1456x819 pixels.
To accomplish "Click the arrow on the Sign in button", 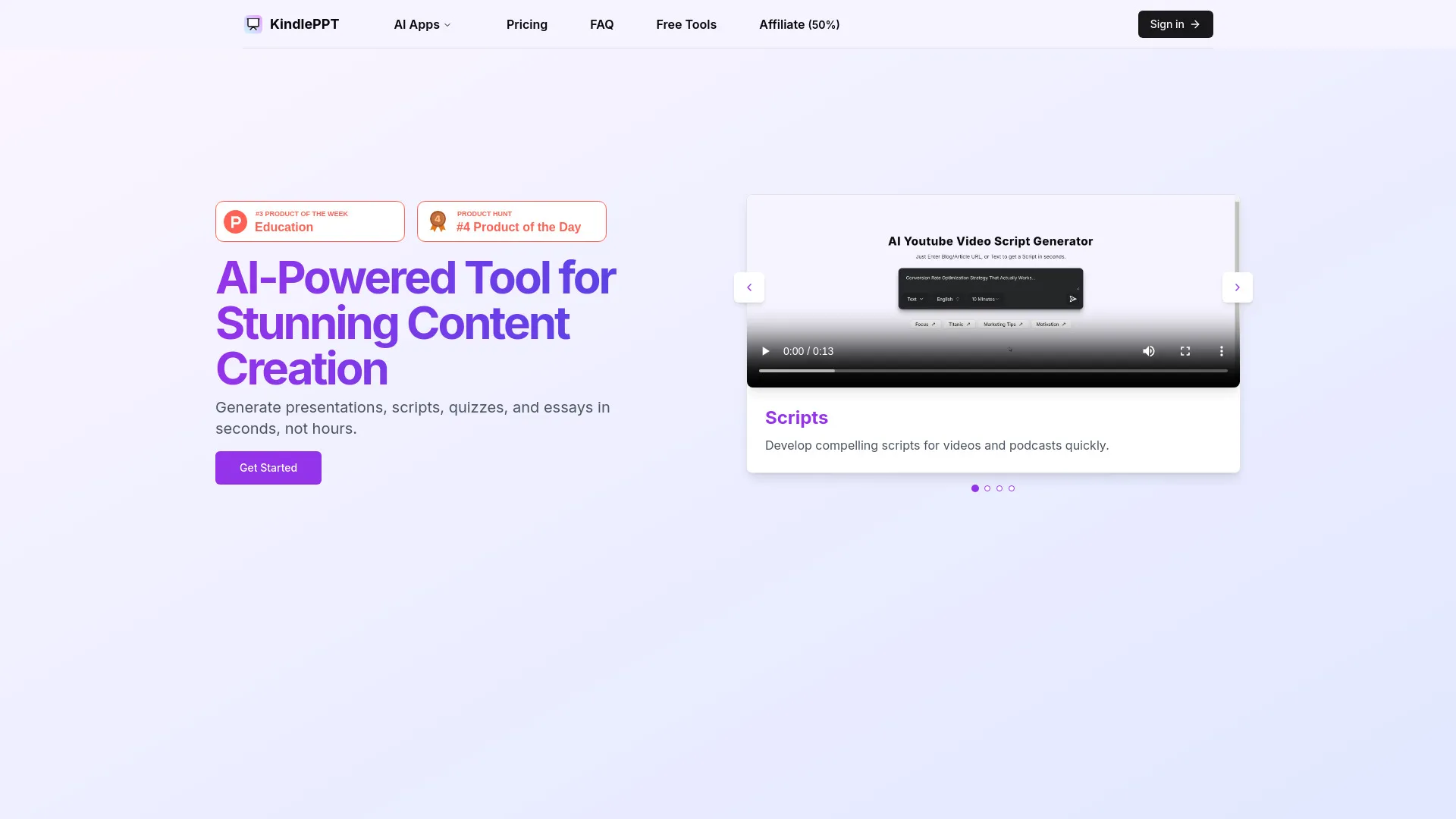I will pyautogui.click(x=1194, y=24).
